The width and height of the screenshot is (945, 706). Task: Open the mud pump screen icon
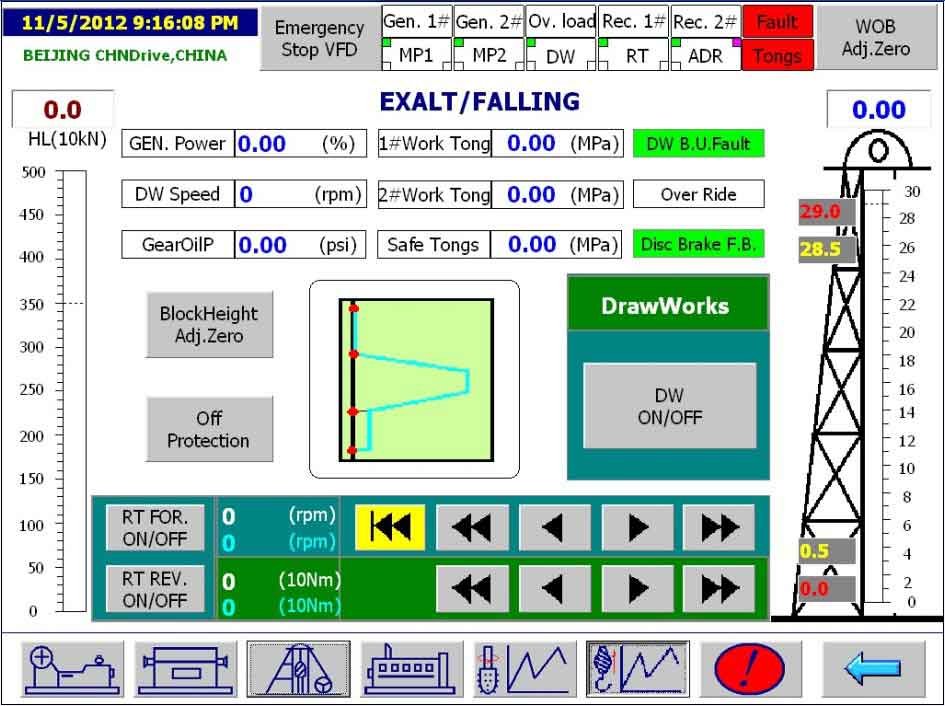coord(74,668)
